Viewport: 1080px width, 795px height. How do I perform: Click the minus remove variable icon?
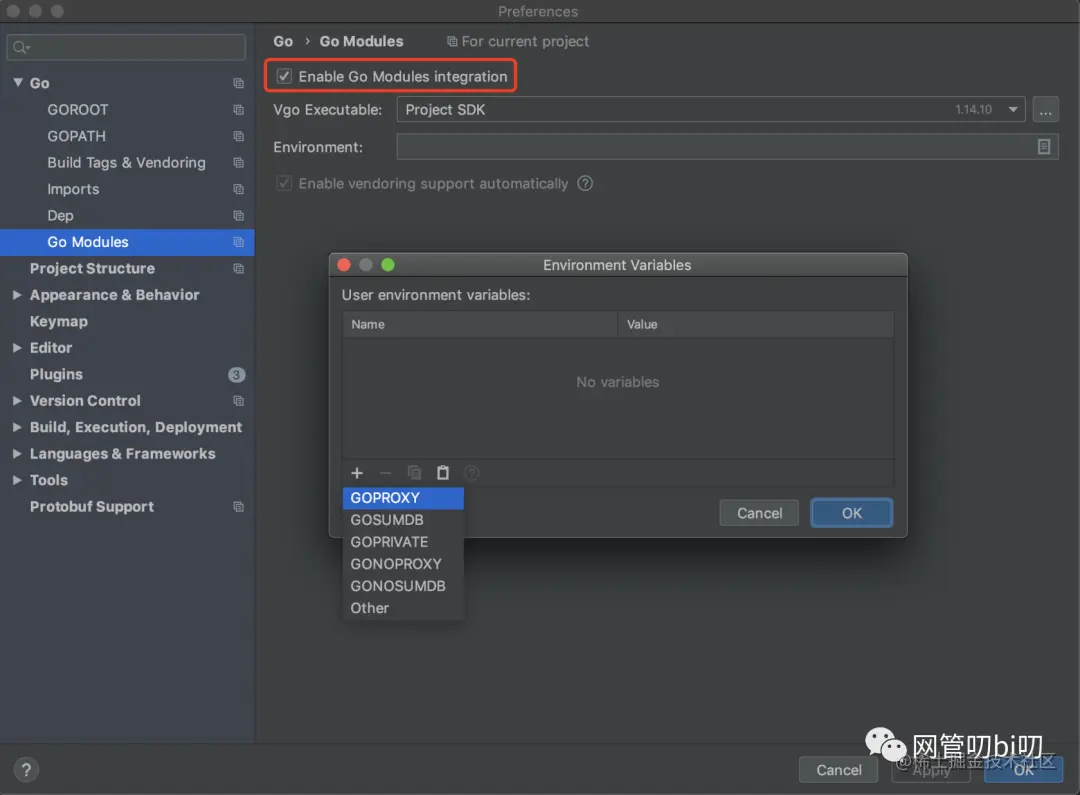click(386, 473)
